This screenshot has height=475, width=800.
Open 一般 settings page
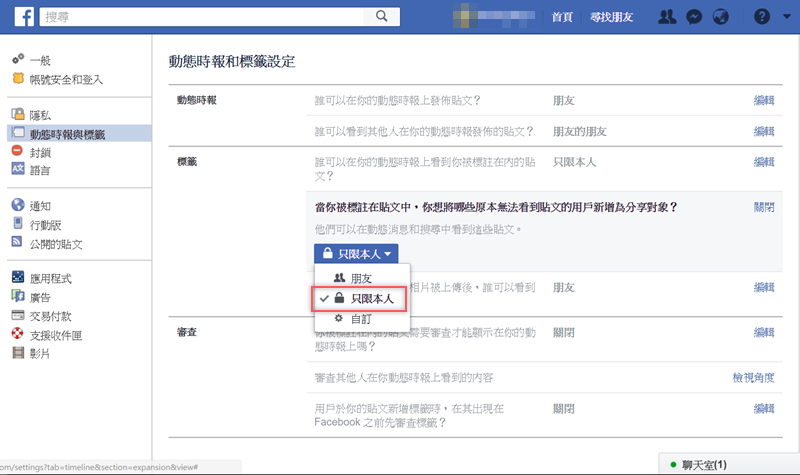(40, 61)
